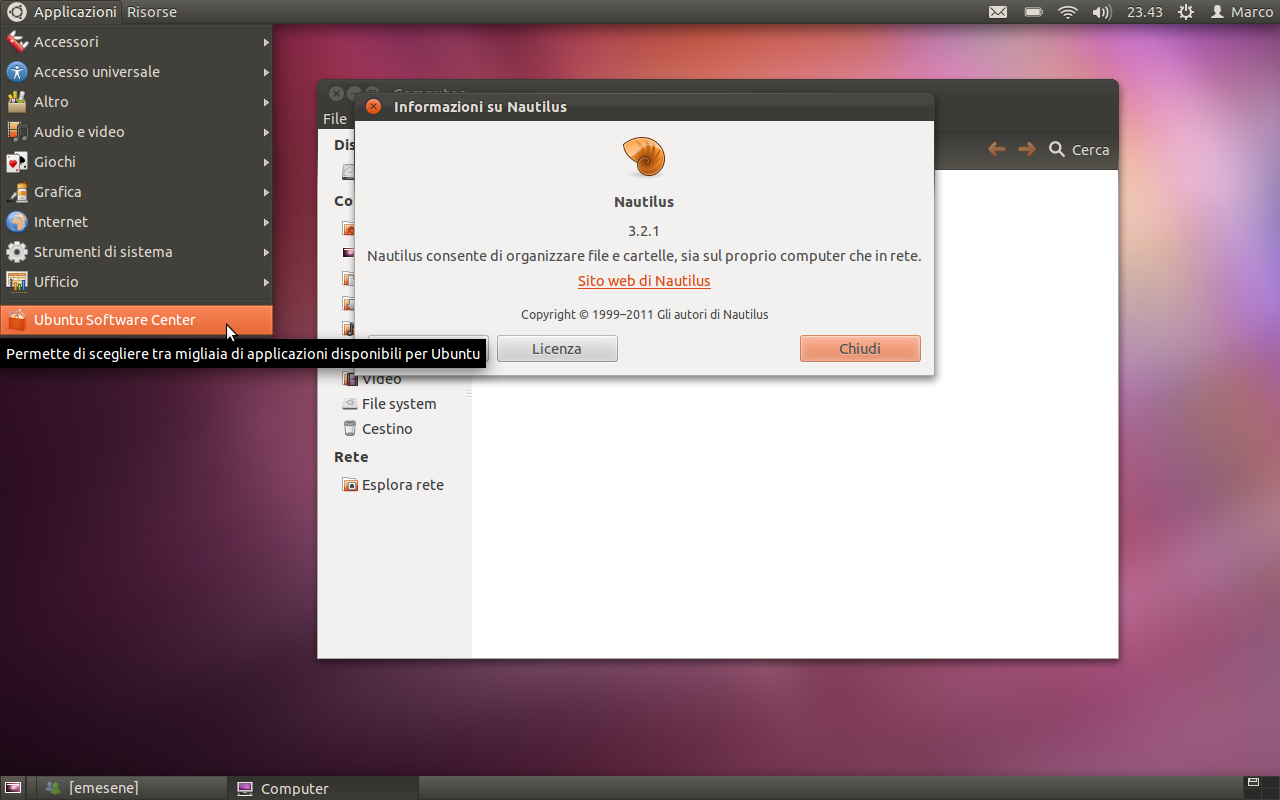Select Ubuntu Software Center from the menu

tap(116, 320)
